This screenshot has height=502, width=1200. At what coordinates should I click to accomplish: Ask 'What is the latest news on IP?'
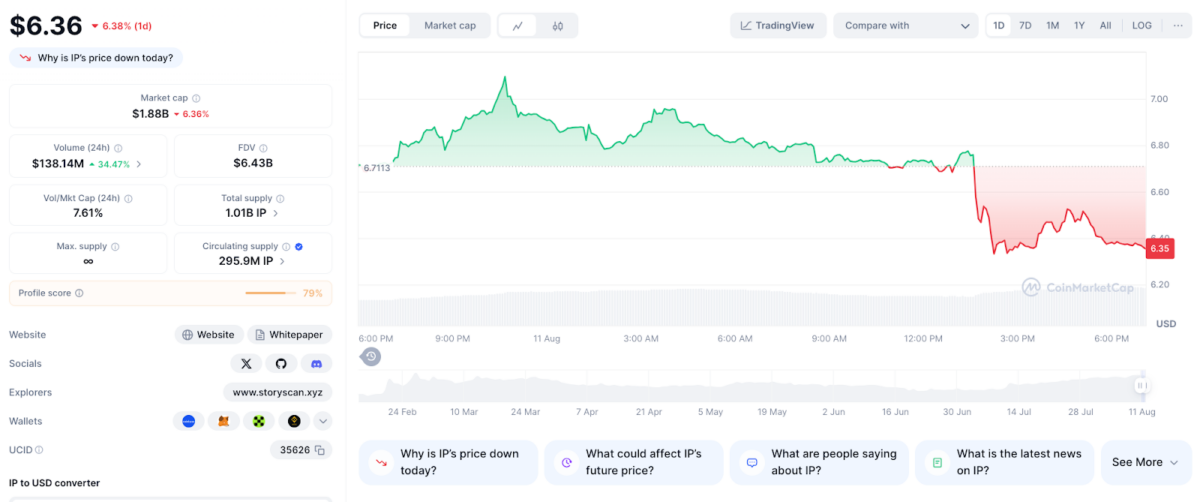1005,462
